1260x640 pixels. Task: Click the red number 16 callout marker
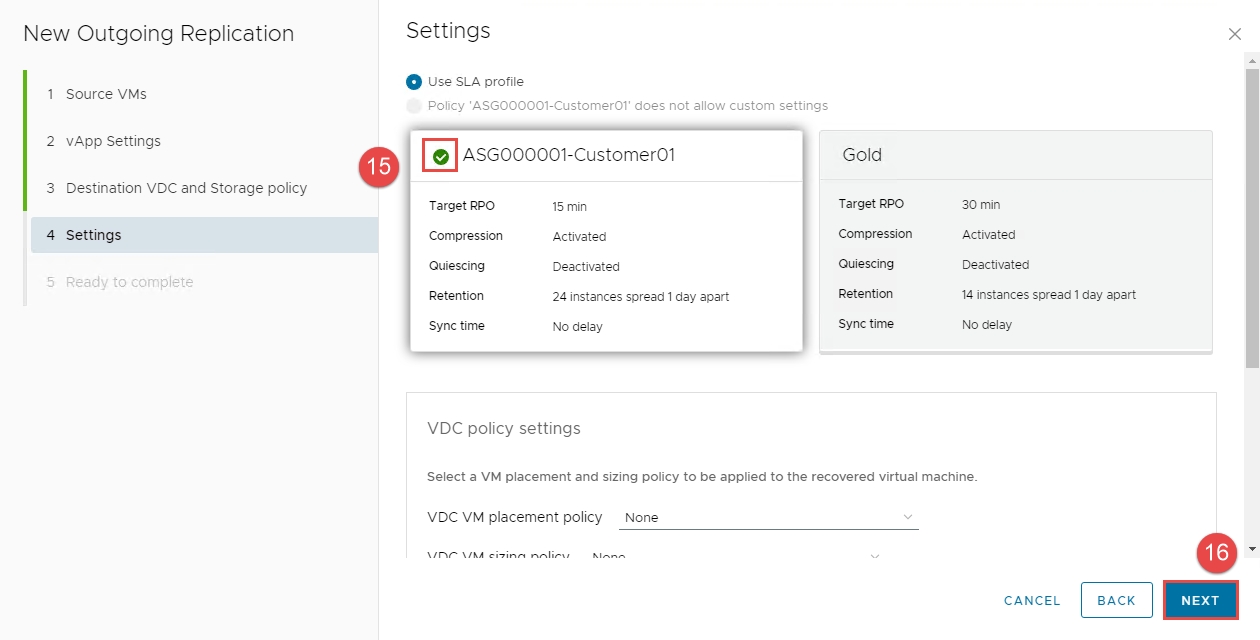point(1215,553)
